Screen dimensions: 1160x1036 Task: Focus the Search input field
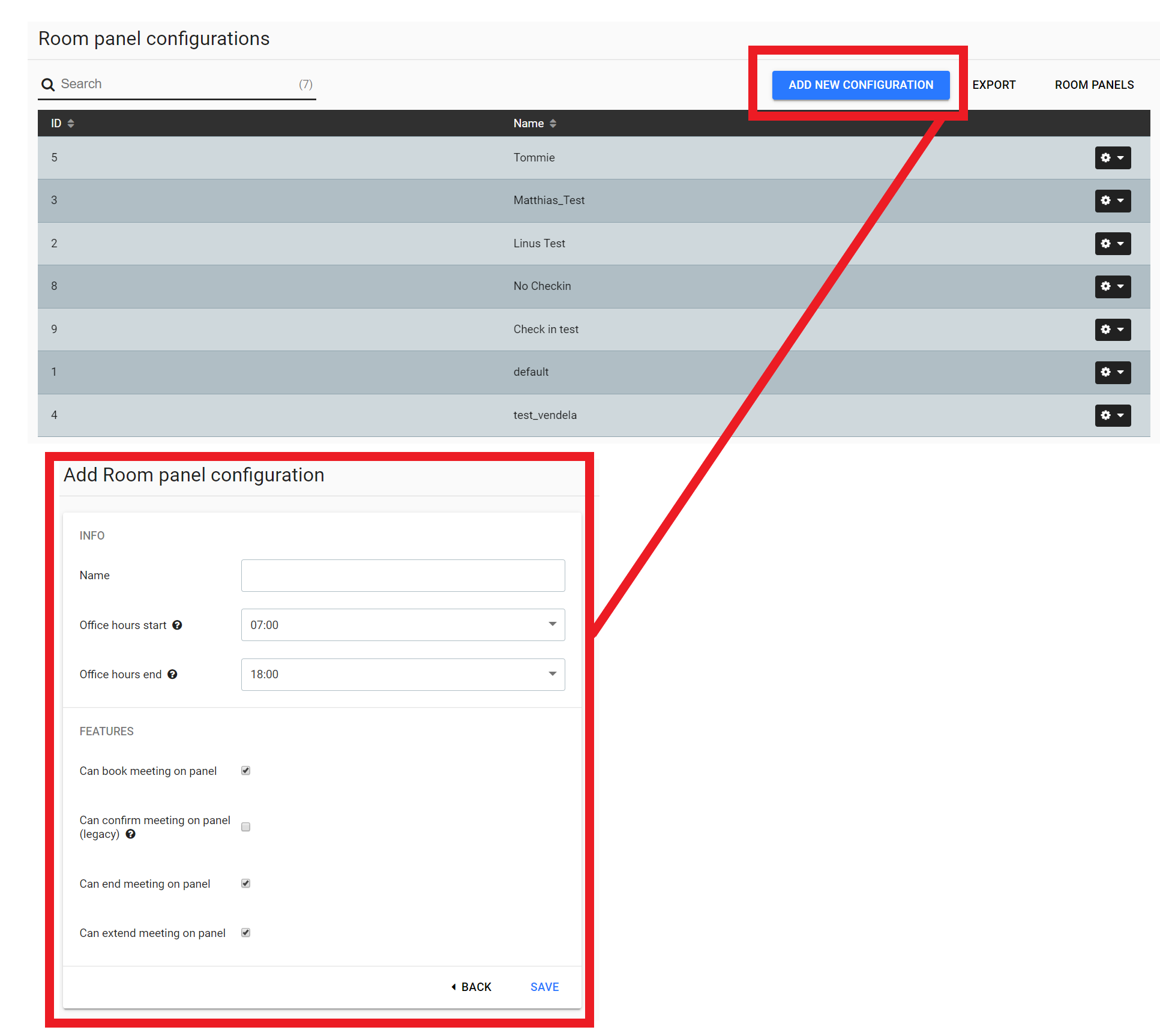(177, 84)
